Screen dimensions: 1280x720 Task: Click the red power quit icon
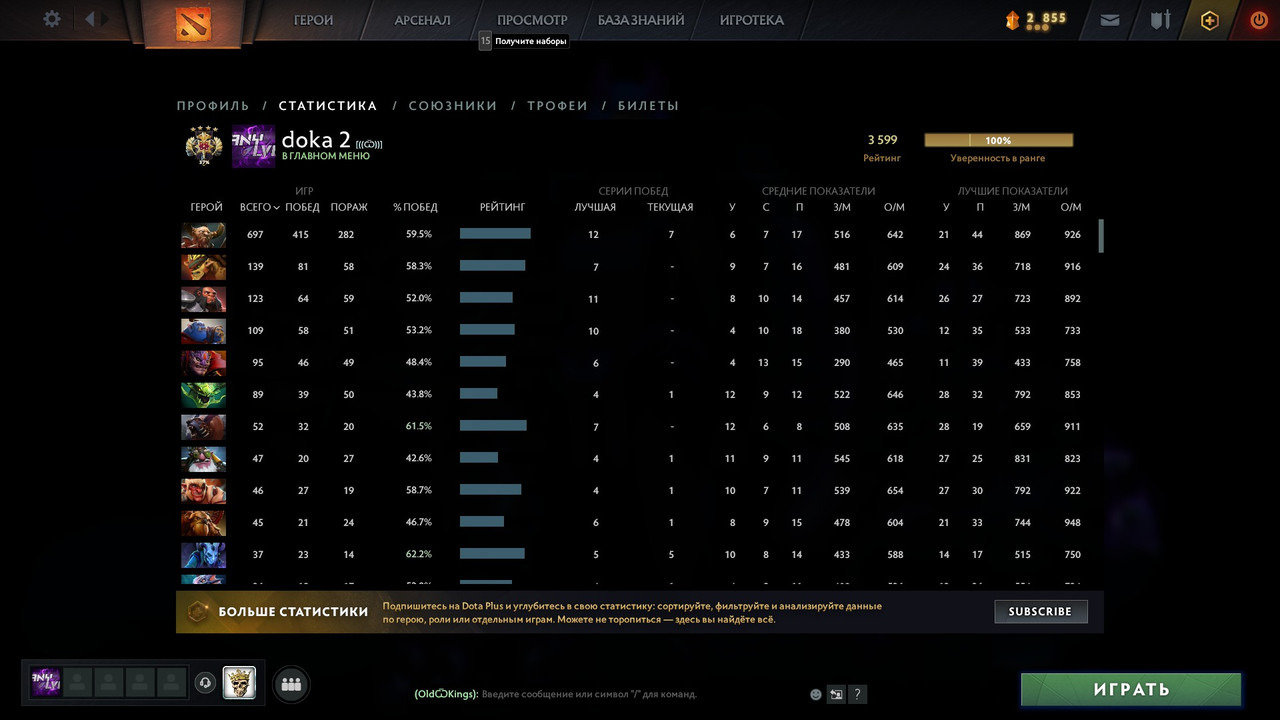point(1259,20)
